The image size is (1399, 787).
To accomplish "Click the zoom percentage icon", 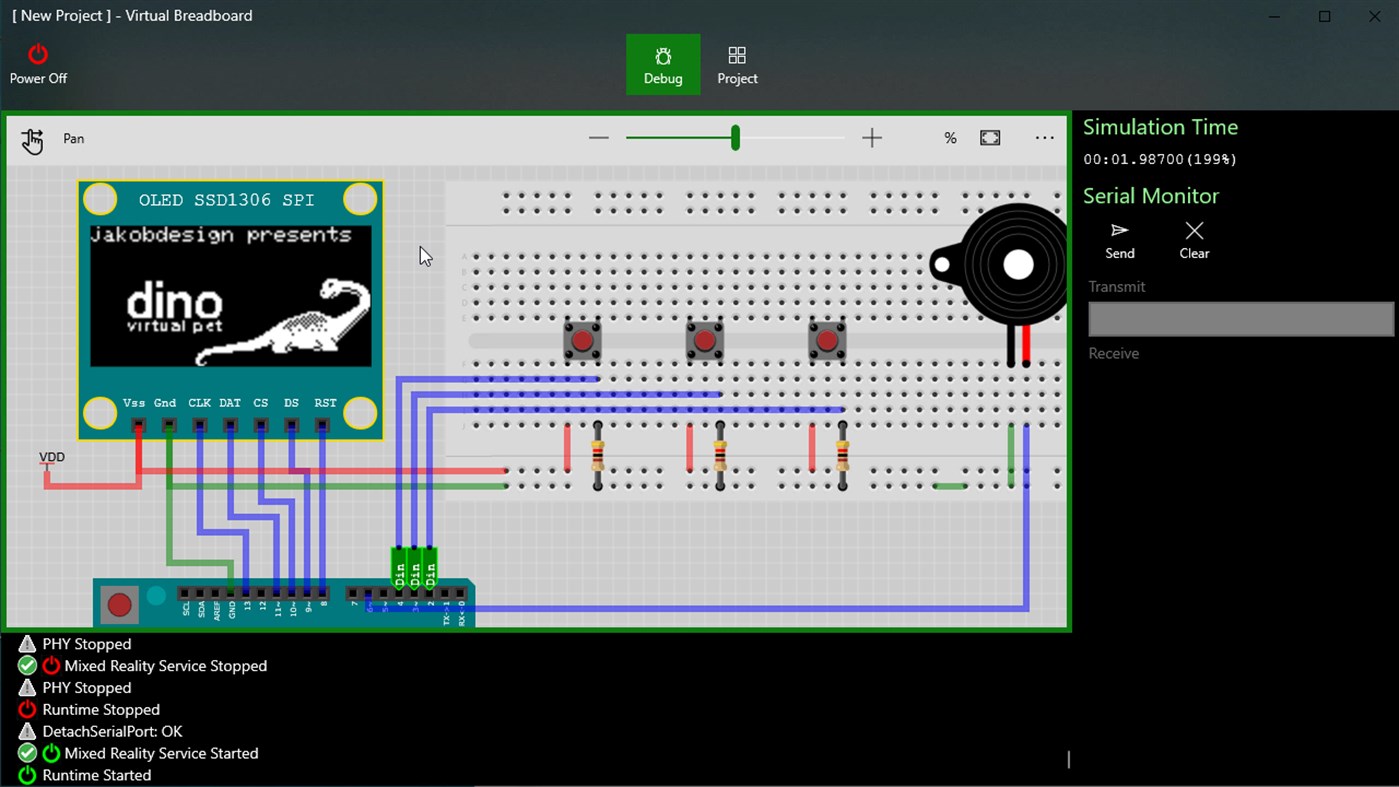I will point(949,138).
